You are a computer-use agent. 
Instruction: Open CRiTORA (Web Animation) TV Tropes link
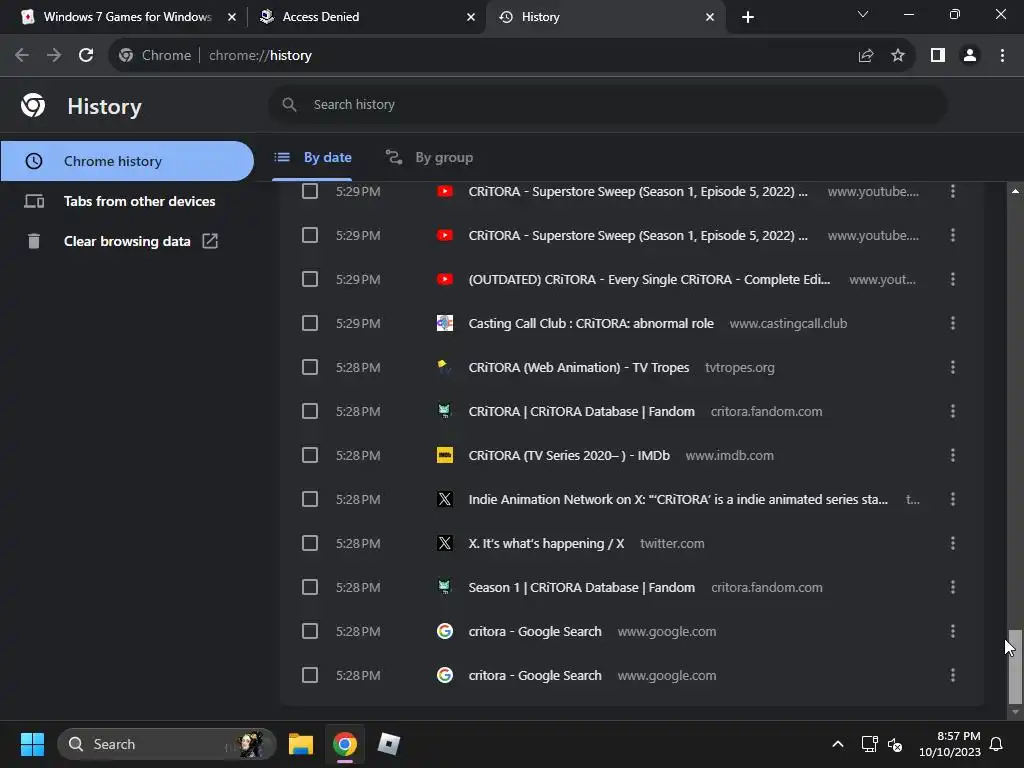coord(579,367)
